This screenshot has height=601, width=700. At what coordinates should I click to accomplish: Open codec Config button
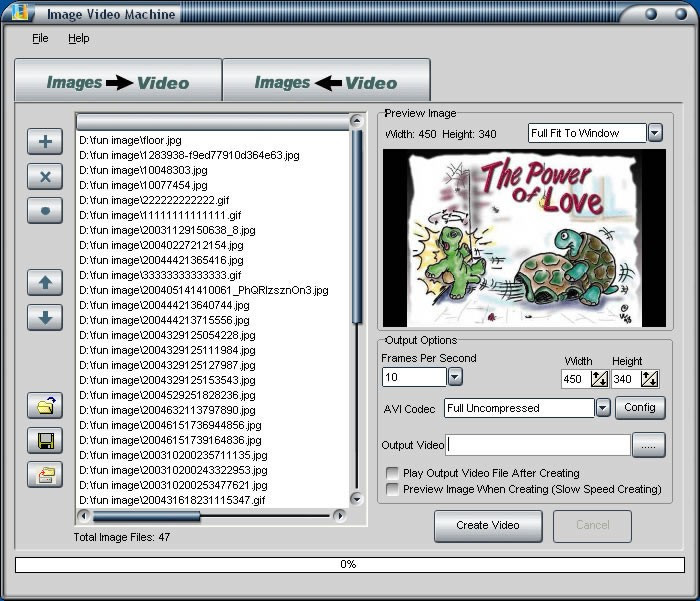pyautogui.click(x=640, y=408)
